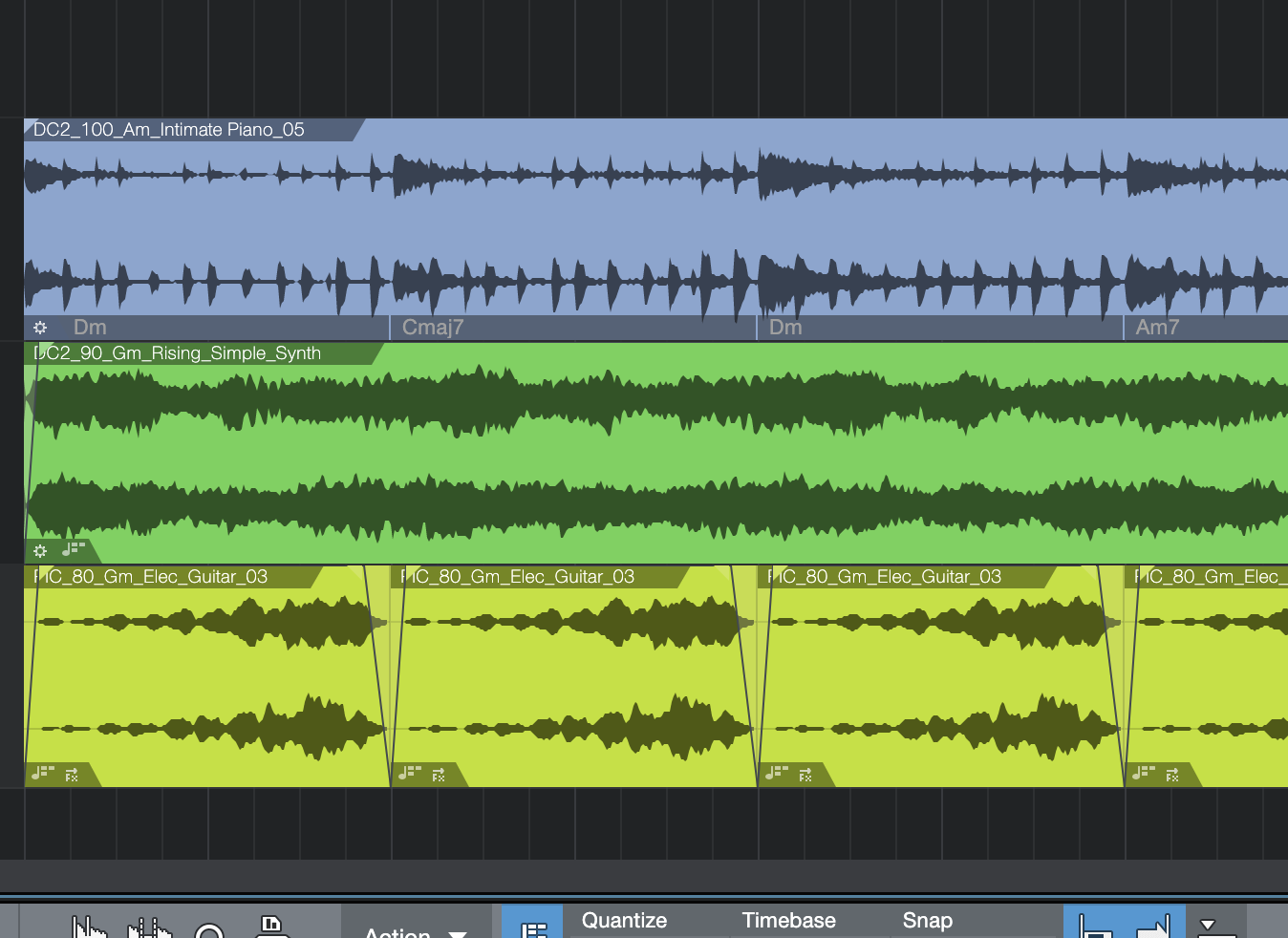This screenshot has height=938, width=1288.
Task: Select the single hand pointer tool
Action: click(x=89, y=928)
